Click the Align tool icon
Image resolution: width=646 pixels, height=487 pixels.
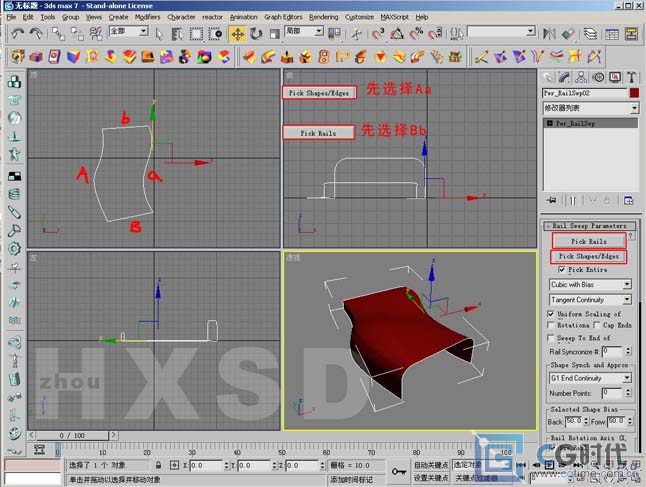click(568, 34)
